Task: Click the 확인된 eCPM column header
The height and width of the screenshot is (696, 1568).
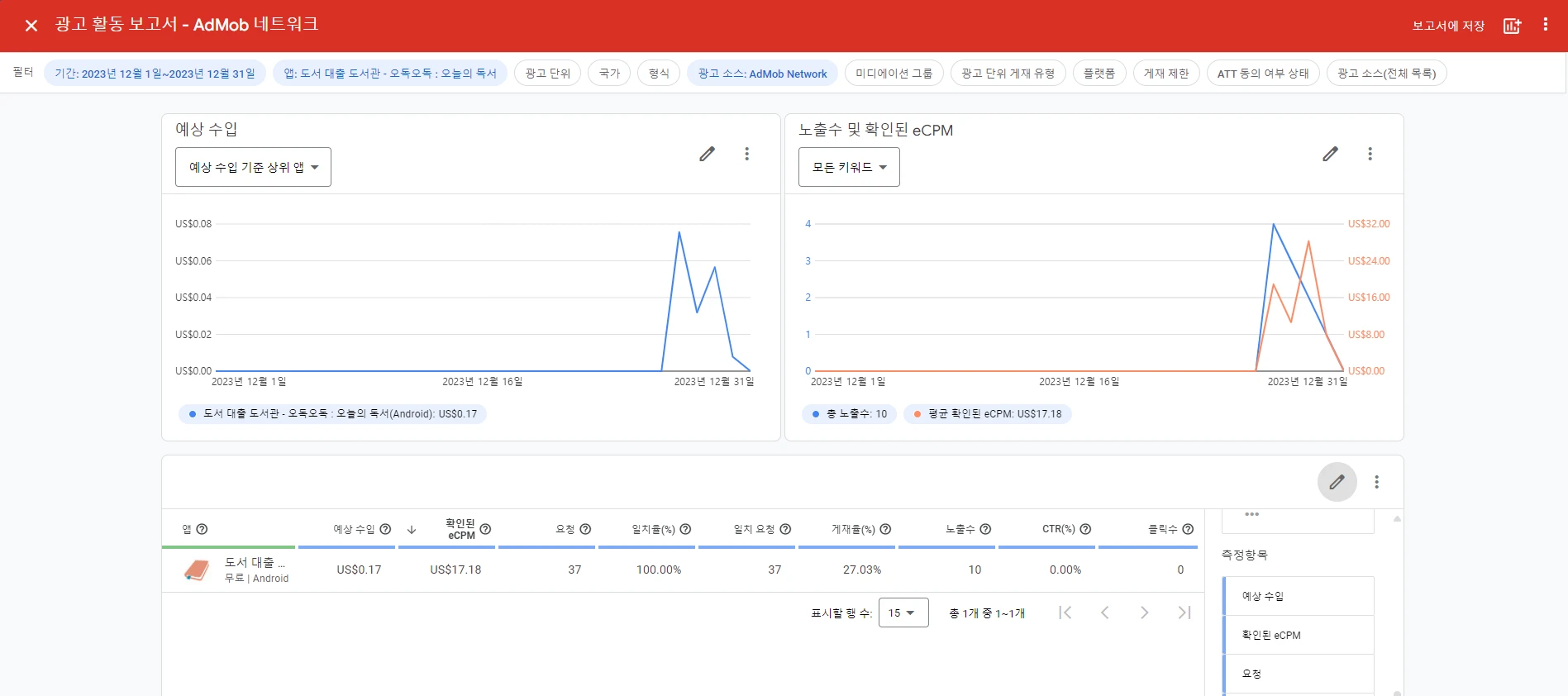Action: [460, 529]
